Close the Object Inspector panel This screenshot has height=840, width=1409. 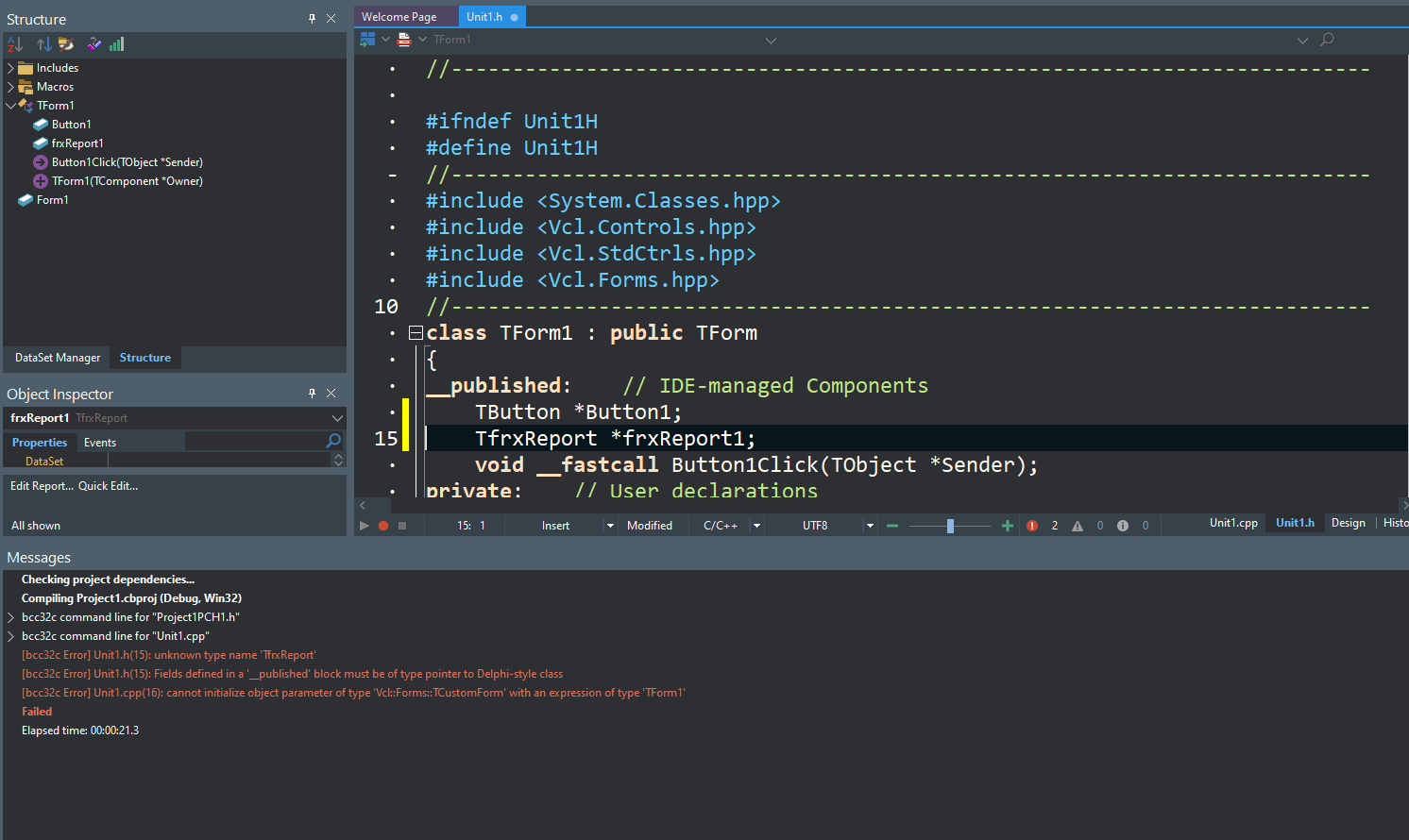[x=331, y=393]
